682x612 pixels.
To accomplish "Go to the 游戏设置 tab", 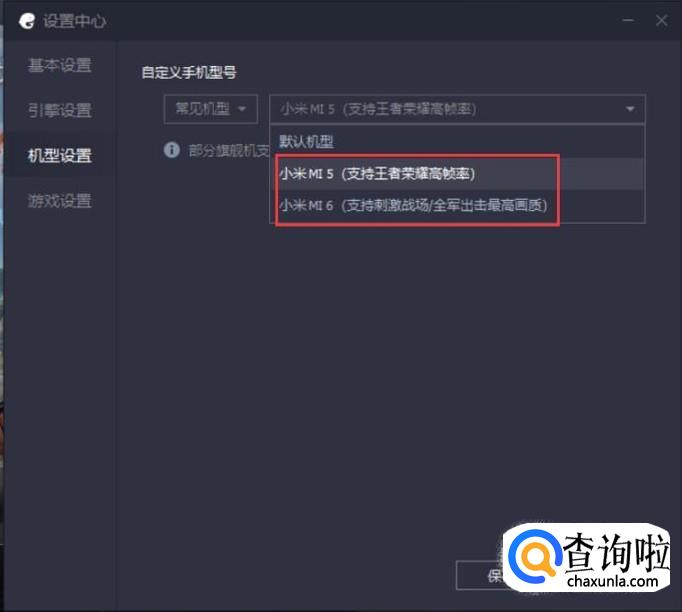I will (60, 201).
